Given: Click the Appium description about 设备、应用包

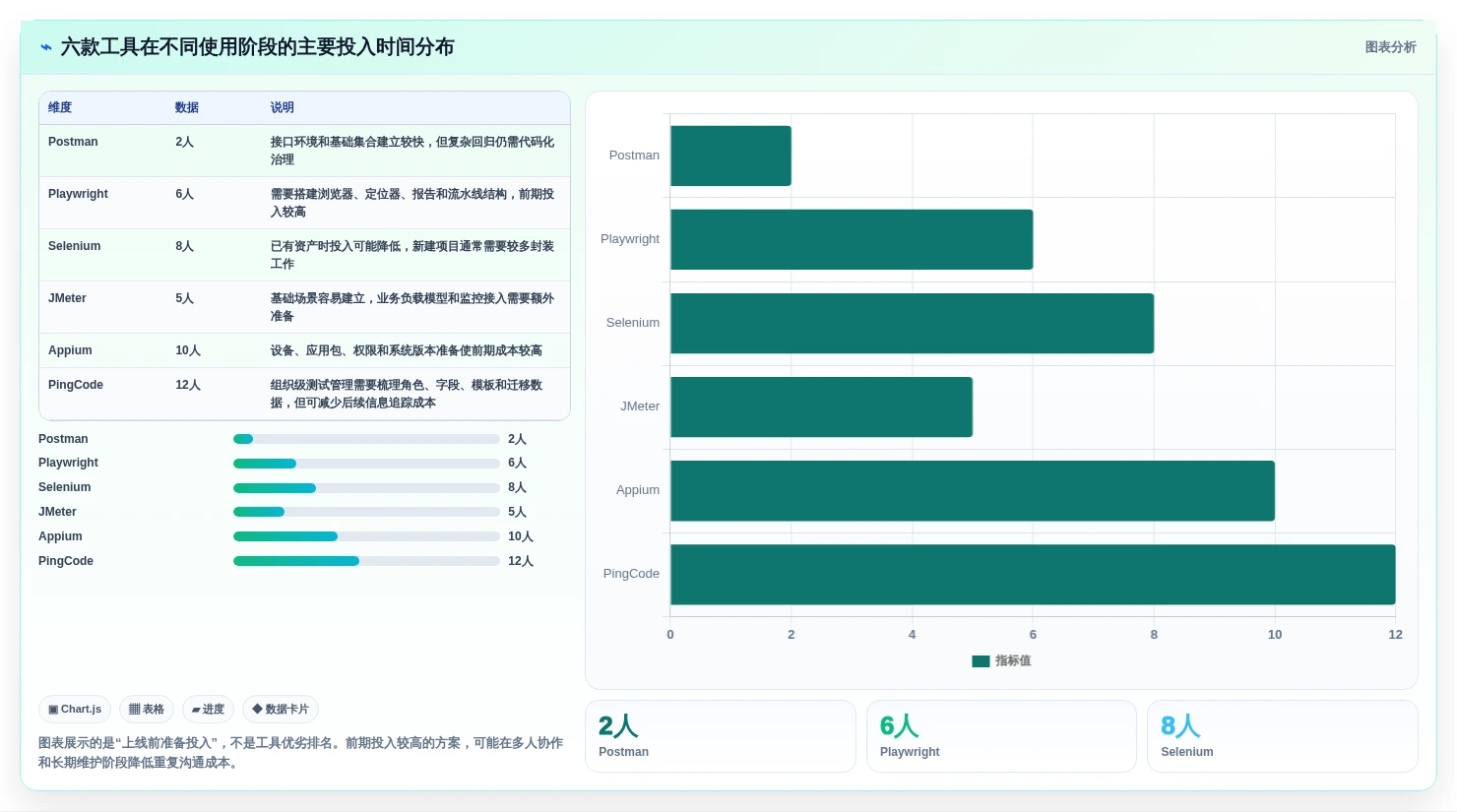Looking at the screenshot, I should click(407, 350).
